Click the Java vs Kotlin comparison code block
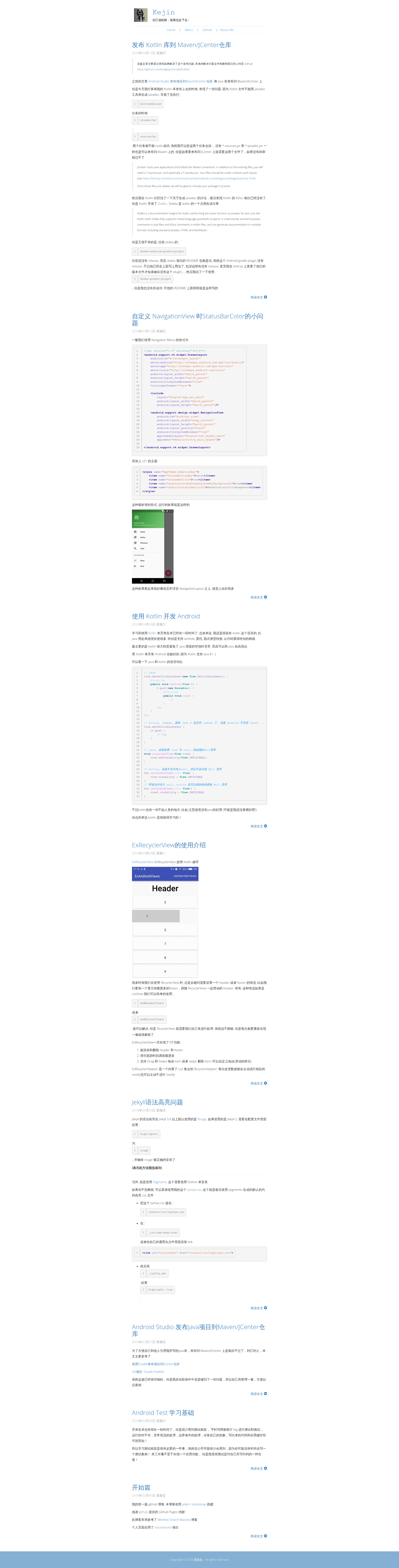 click(x=199, y=736)
